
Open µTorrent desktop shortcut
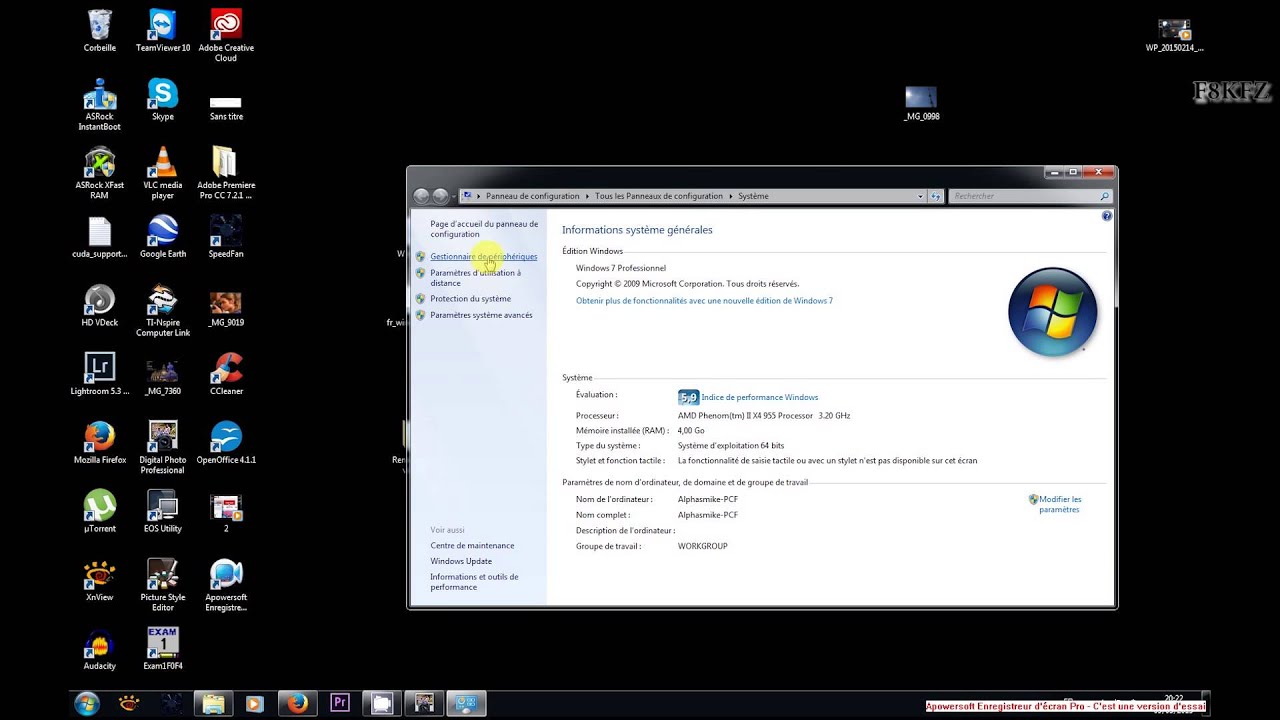tap(100, 511)
